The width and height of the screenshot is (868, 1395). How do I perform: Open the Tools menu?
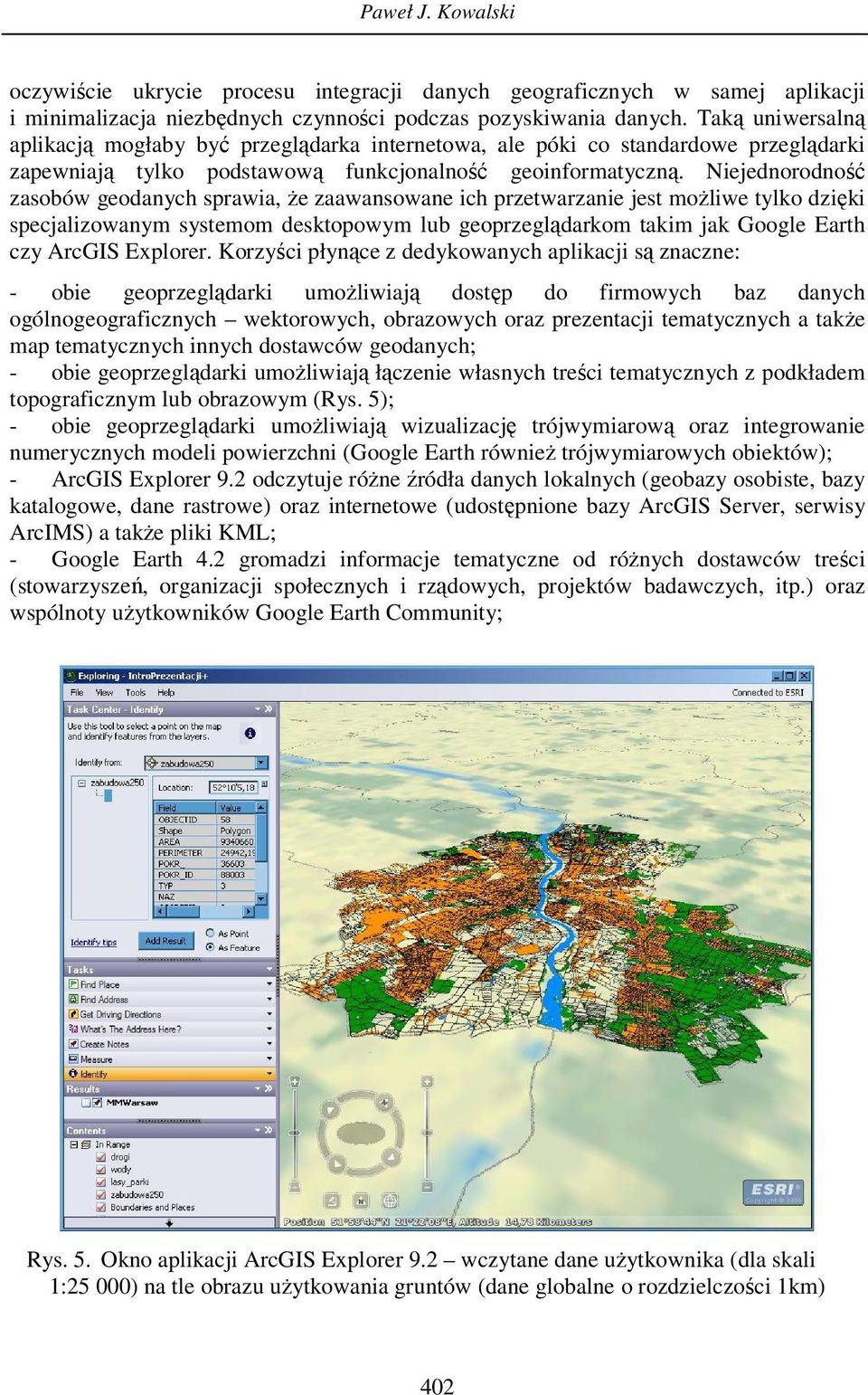tap(136, 692)
